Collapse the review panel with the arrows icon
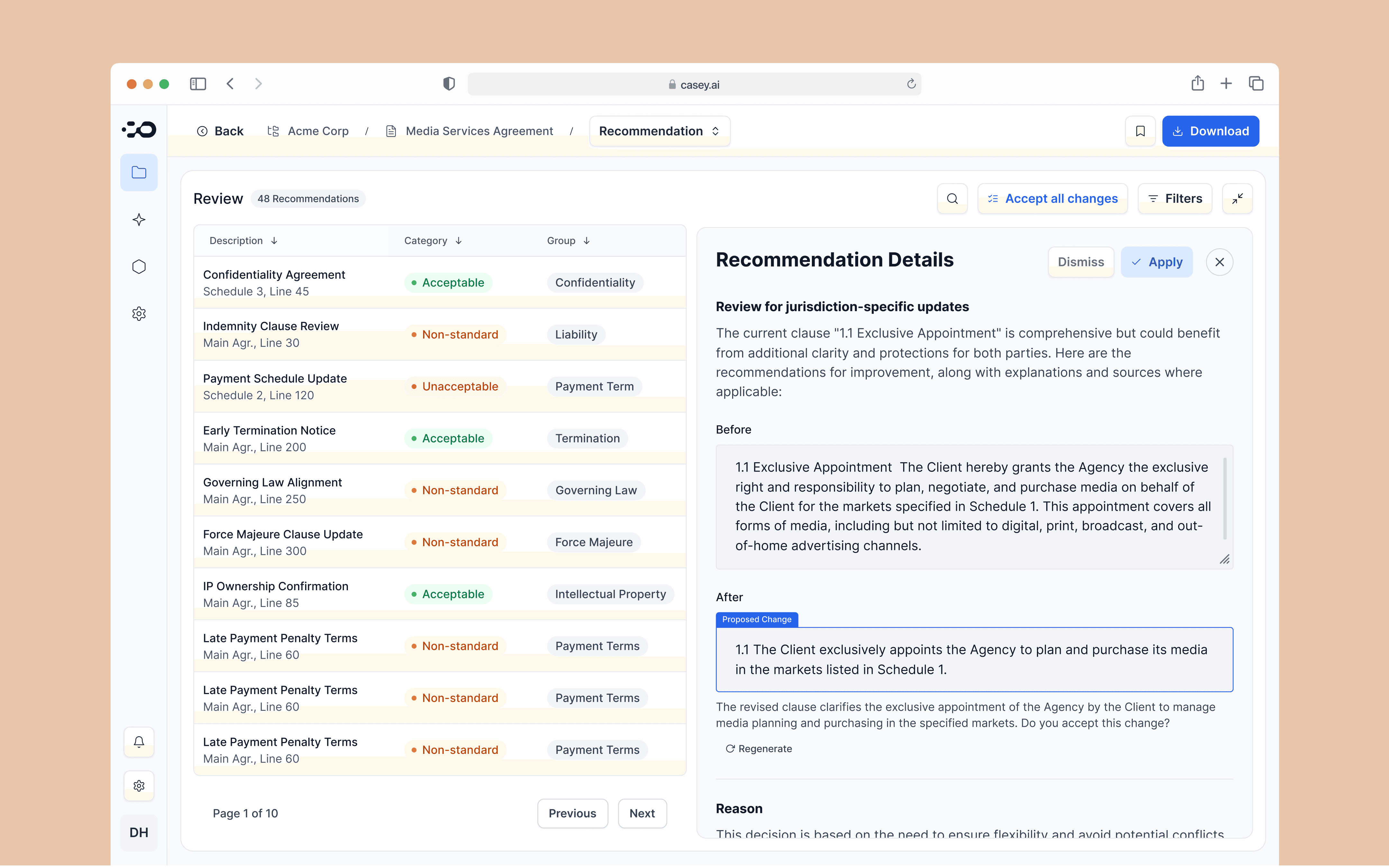 pos(1237,199)
